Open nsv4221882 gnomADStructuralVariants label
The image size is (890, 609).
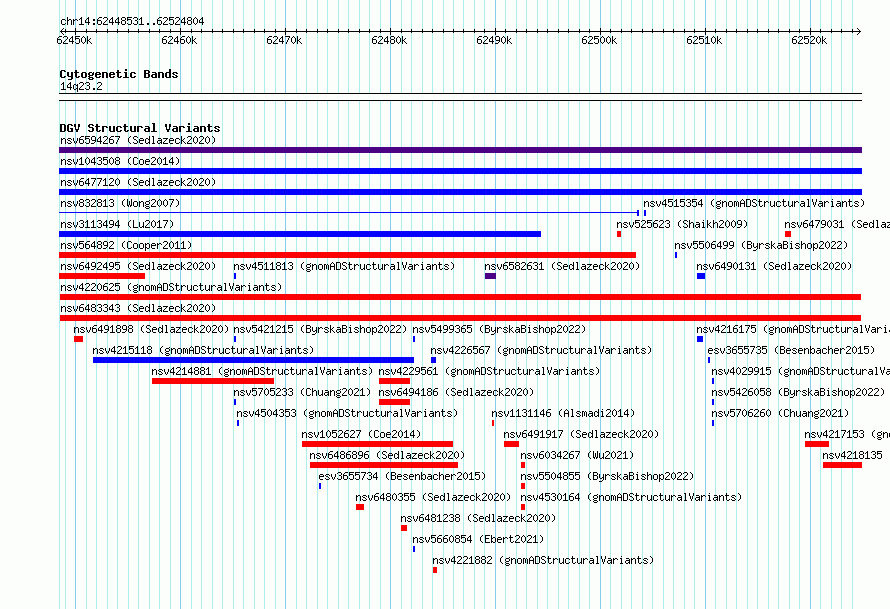(543, 560)
